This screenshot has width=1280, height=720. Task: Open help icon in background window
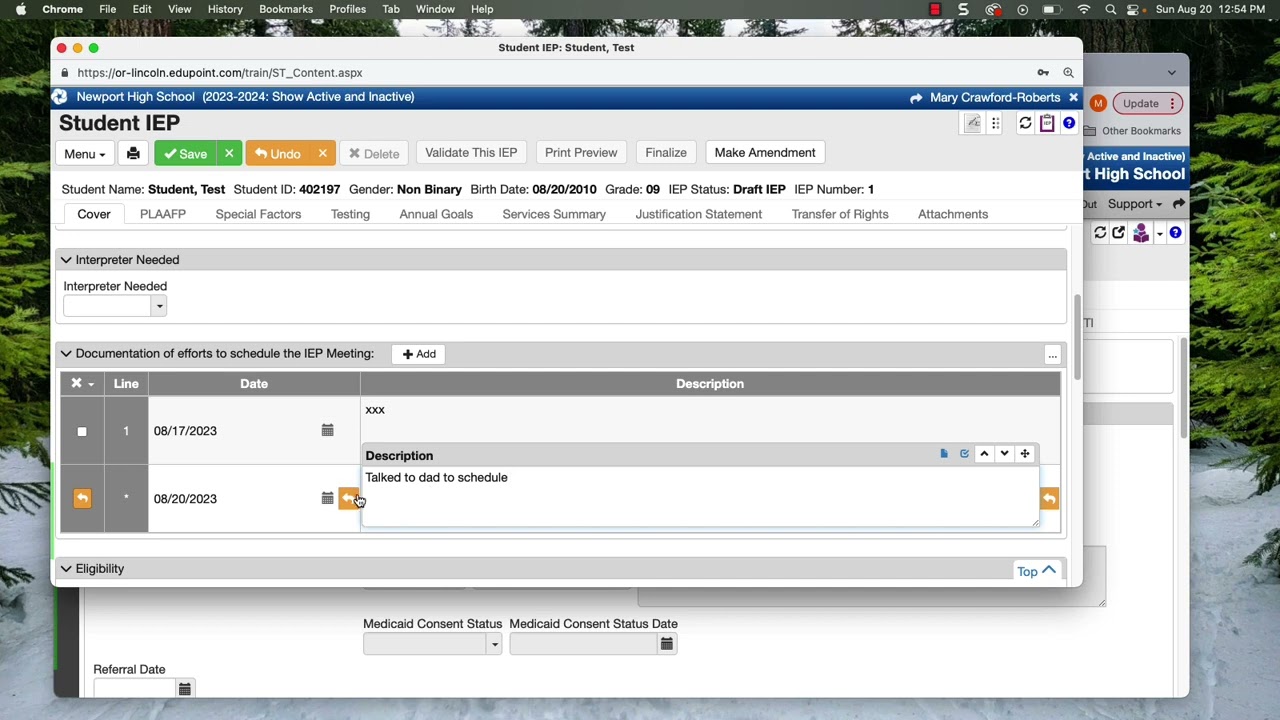tap(1175, 233)
